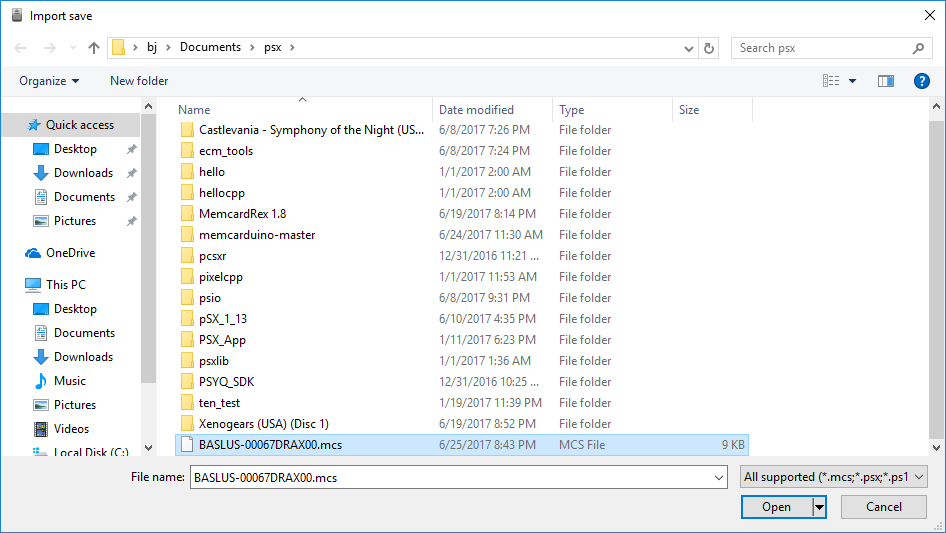This screenshot has height=533, width=946.
Task: Open the Organize dropdown menu
Action: (49, 81)
